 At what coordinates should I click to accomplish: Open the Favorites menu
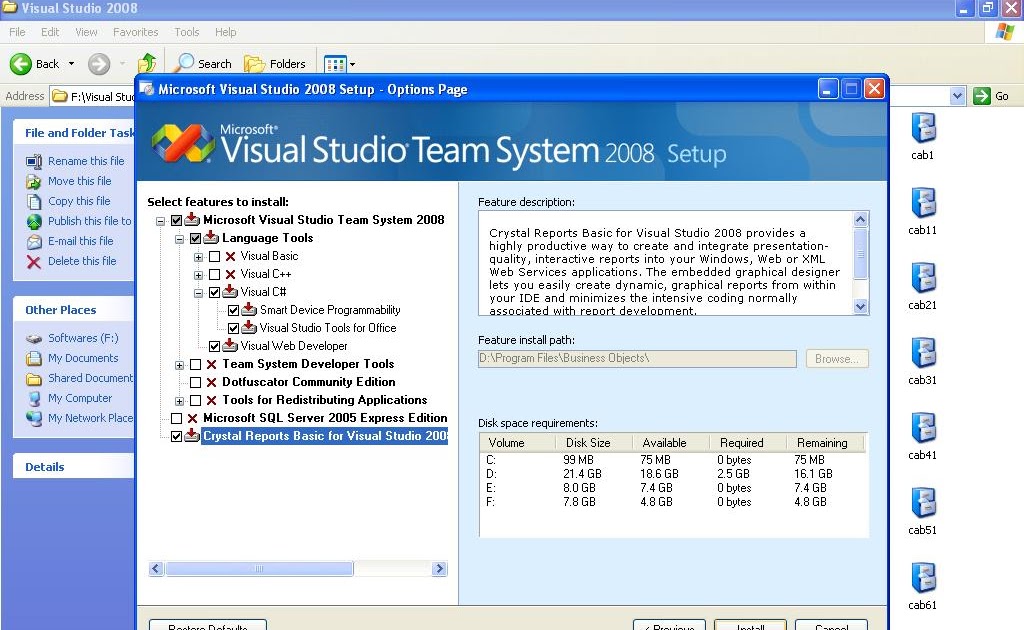pyautogui.click(x=135, y=31)
